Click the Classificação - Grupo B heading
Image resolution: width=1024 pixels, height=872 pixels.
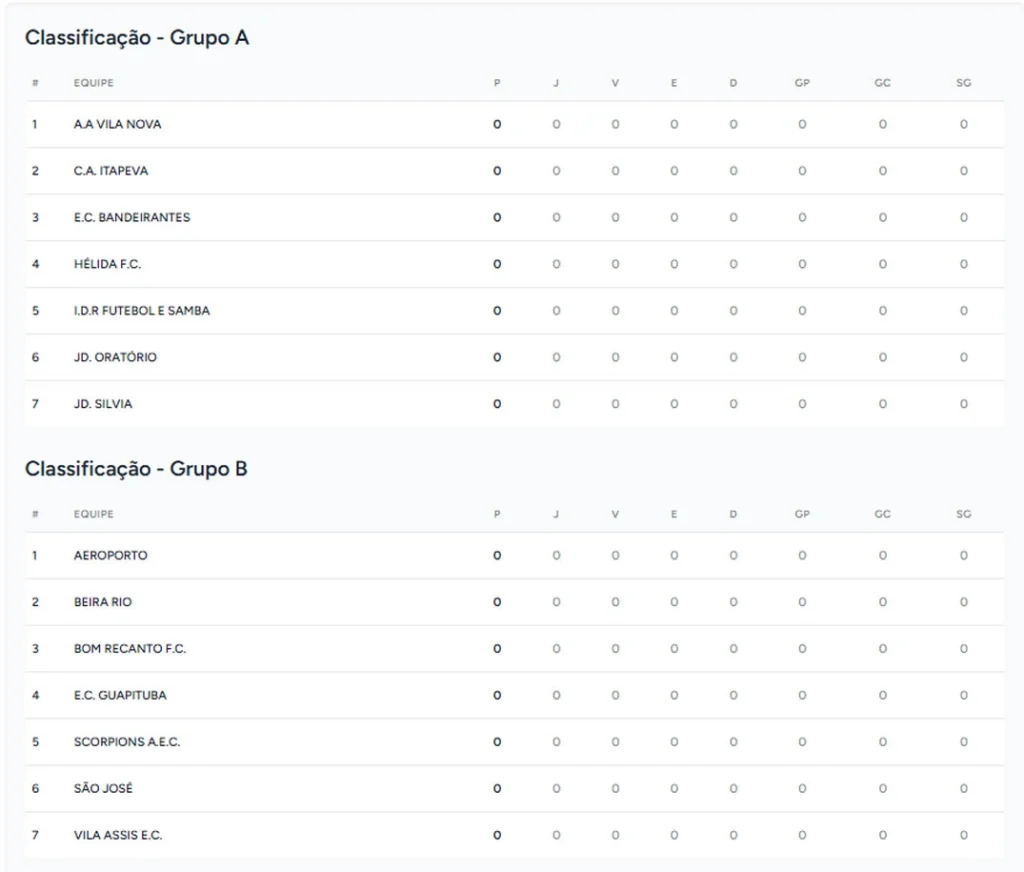136,469
